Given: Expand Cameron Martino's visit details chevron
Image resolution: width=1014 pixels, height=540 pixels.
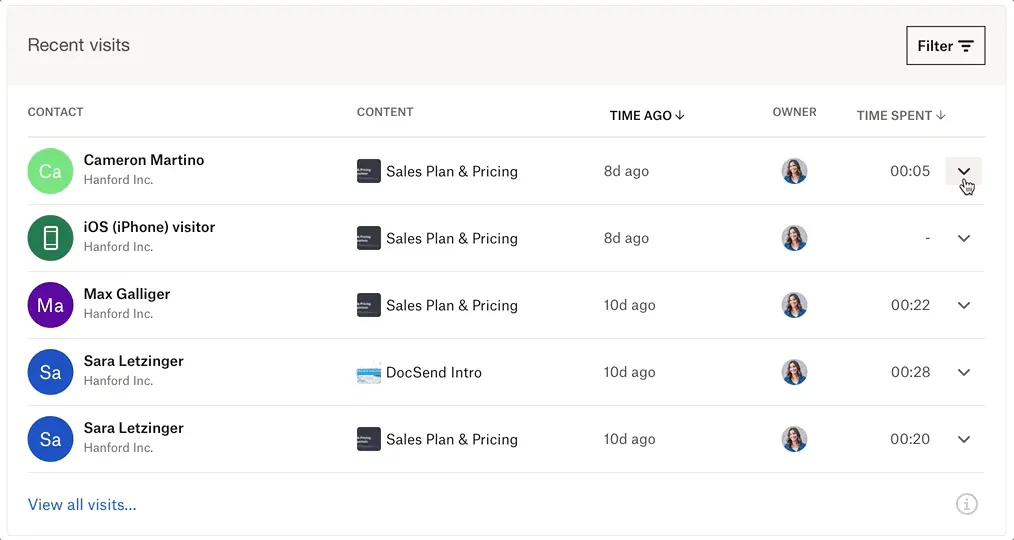Looking at the screenshot, I should 964,171.
